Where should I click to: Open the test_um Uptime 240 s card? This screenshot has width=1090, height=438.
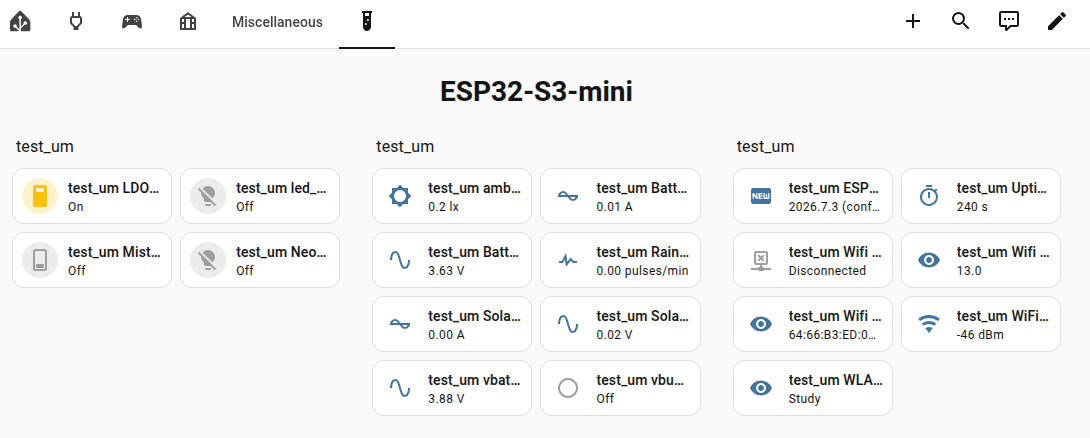pos(981,196)
